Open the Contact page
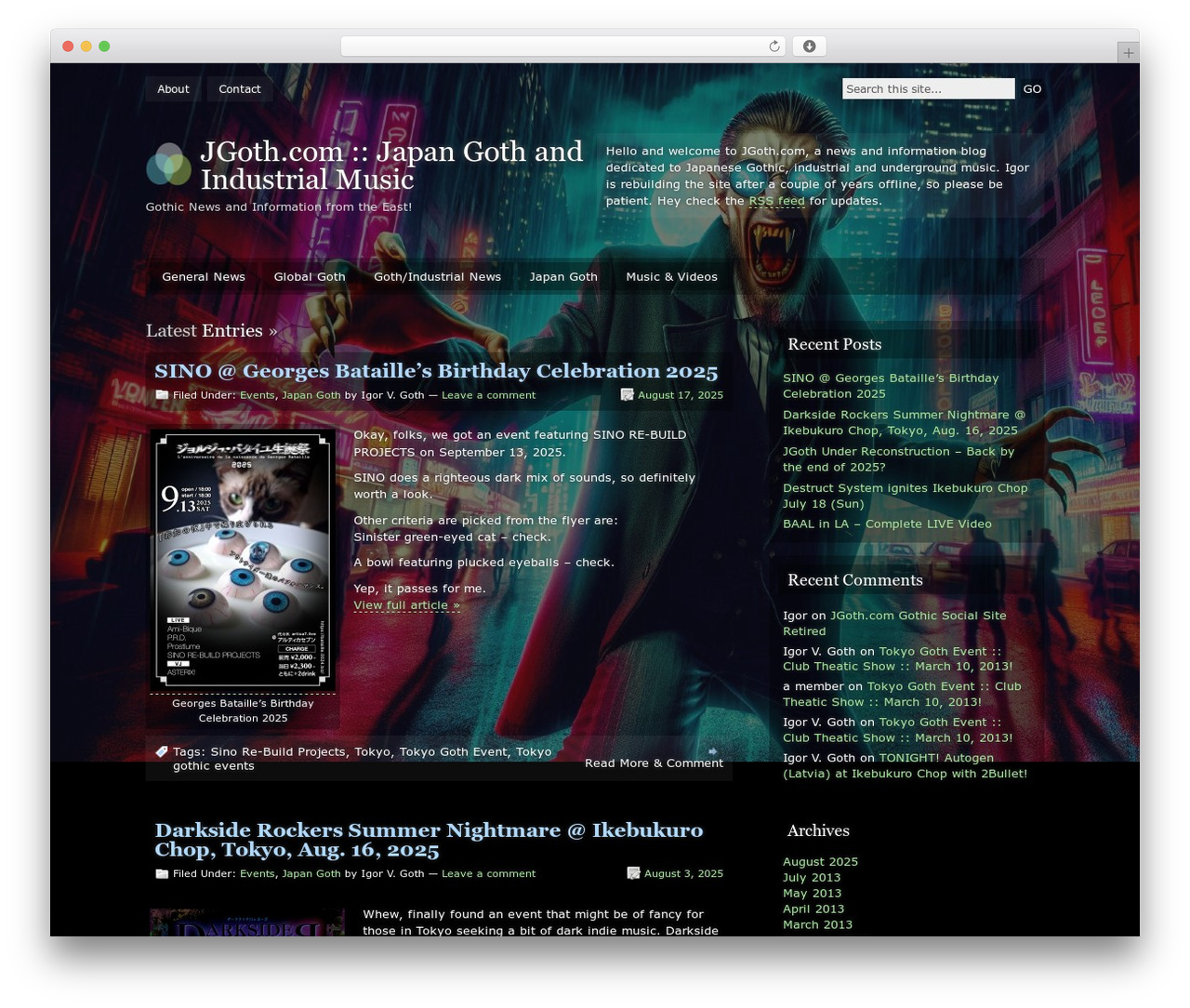 [x=240, y=89]
